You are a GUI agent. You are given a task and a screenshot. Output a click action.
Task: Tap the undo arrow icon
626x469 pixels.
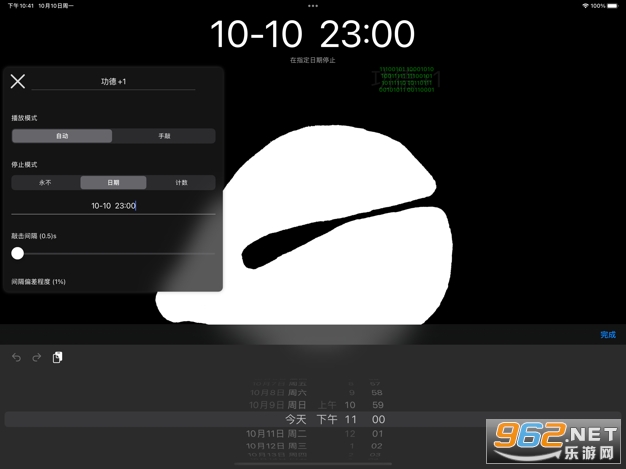(17, 357)
